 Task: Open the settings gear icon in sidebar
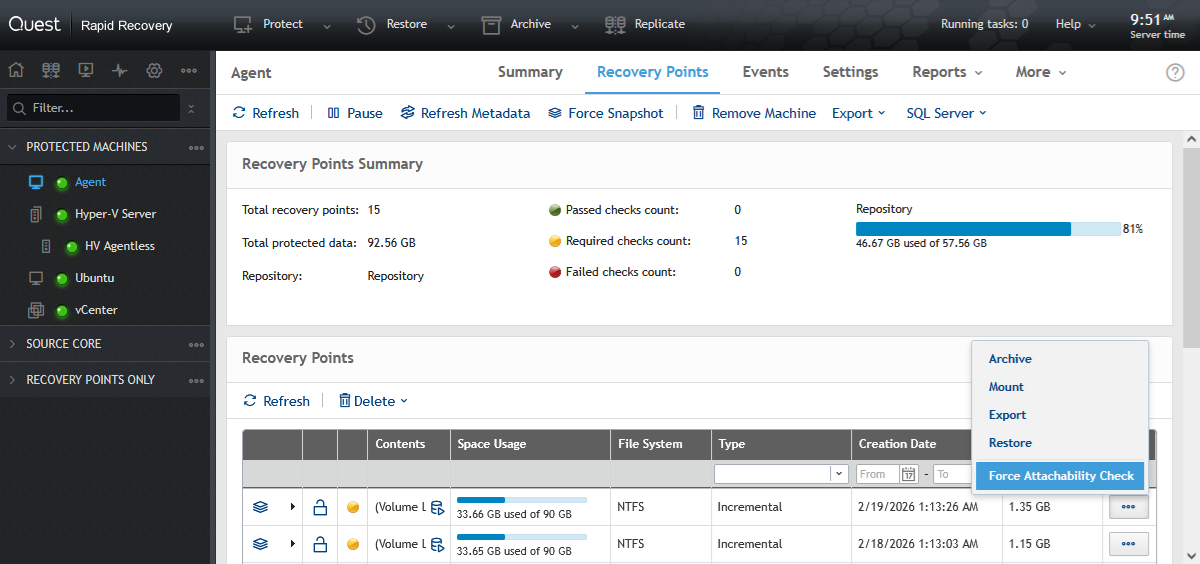pos(154,70)
